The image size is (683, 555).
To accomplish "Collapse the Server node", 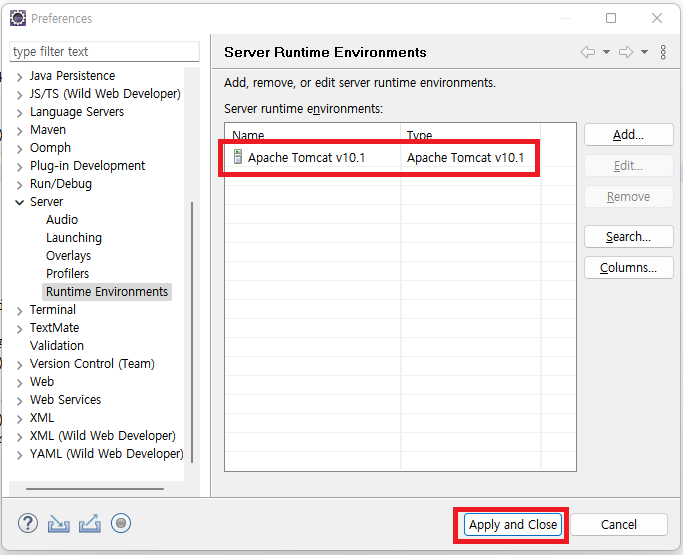I will 19,203.
